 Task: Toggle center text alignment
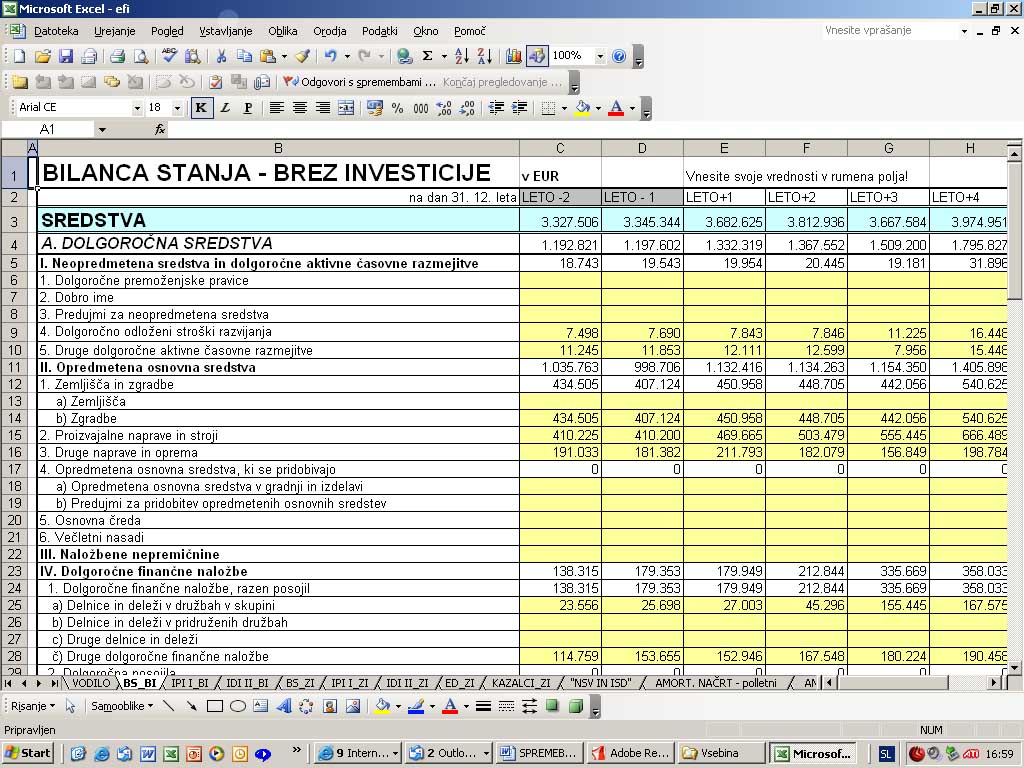(x=300, y=108)
